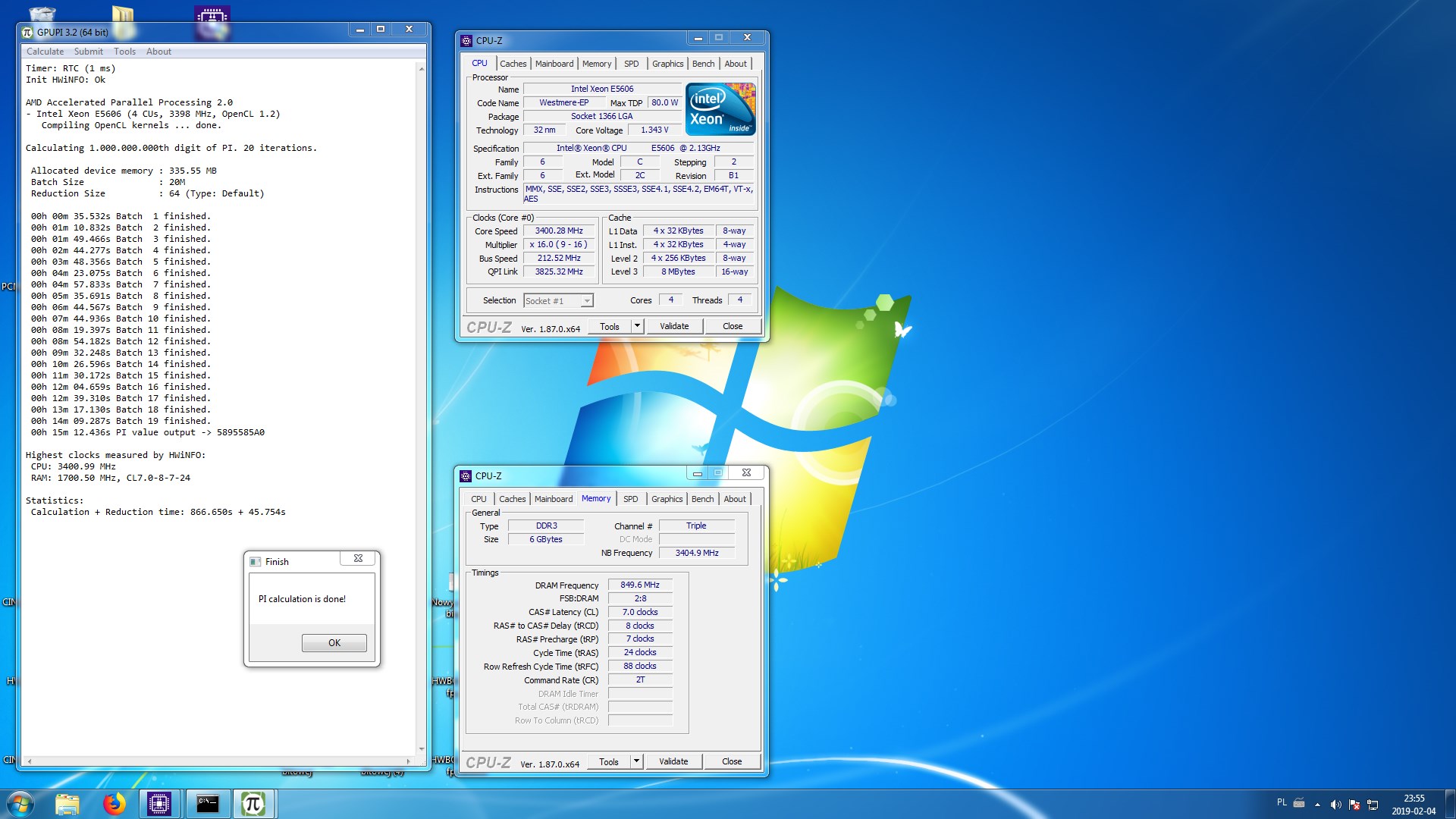Expand Tools dropdown arrow in upper CPU-Z
The height and width of the screenshot is (819, 1456).
pyautogui.click(x=637, y=327)
